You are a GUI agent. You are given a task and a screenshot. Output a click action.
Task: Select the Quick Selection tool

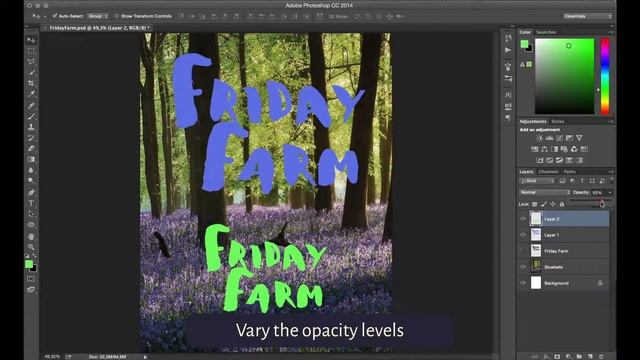point(31,72)
